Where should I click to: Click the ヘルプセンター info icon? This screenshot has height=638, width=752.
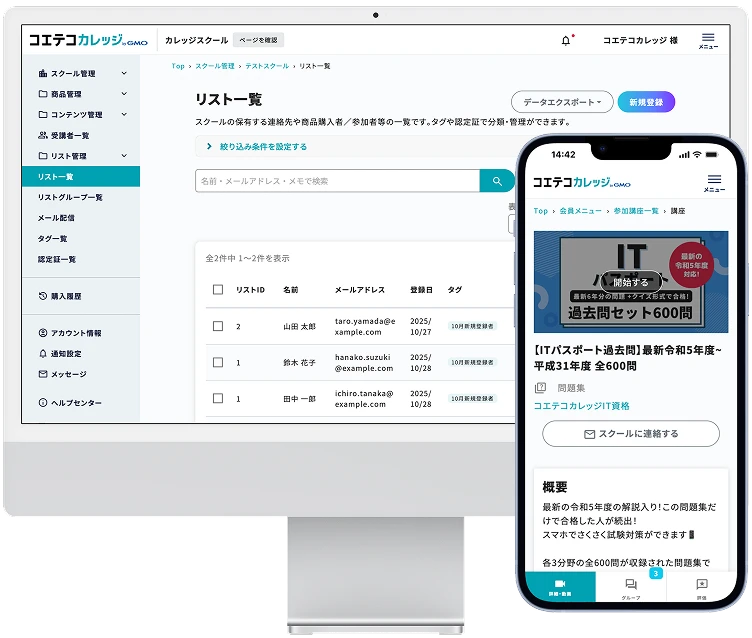tap(43, 402)
